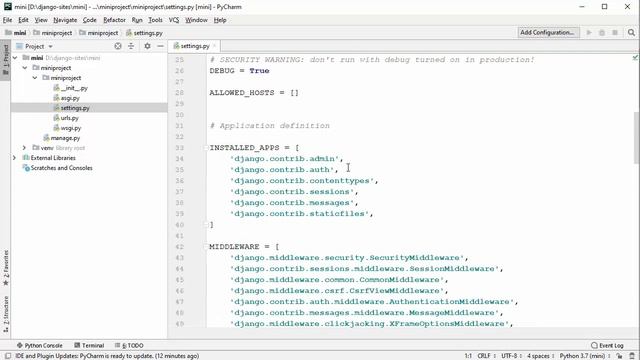The width and height of the screenshot is (640, 360).
Task: Select settings.py in project tree
Action: [x=71, y=108]
